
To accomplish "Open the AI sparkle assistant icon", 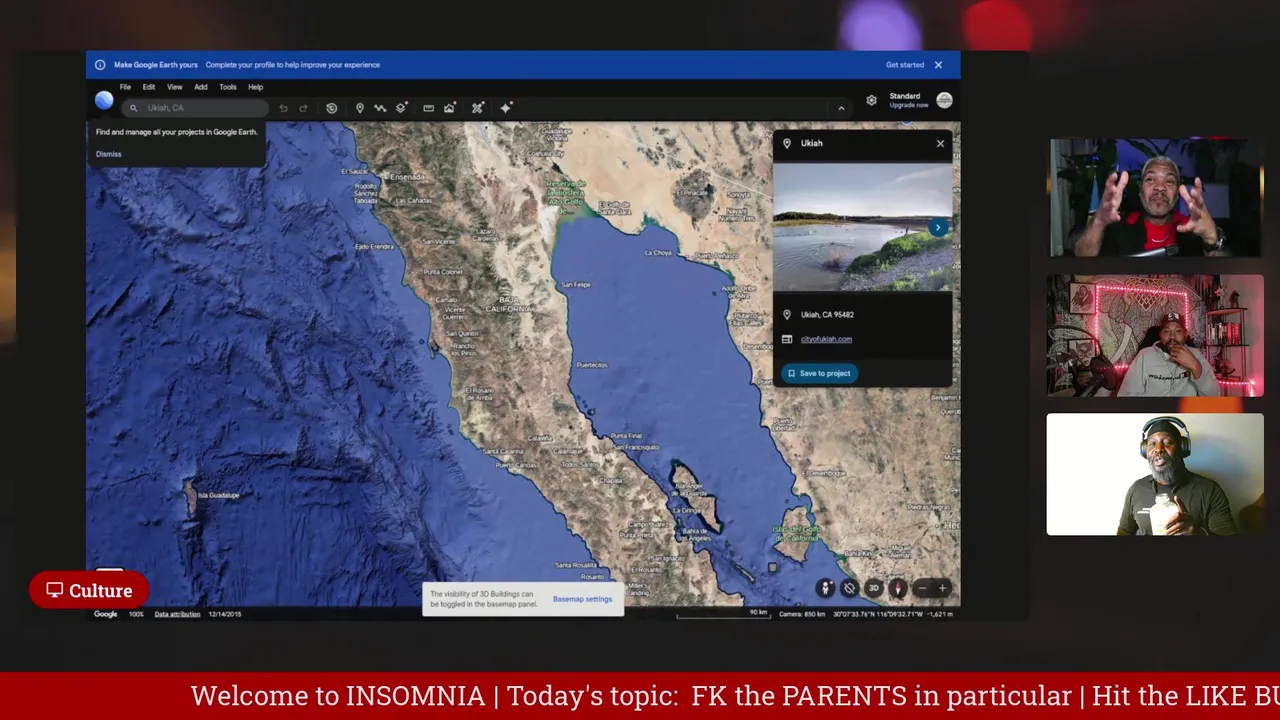I will click(506, 108).
